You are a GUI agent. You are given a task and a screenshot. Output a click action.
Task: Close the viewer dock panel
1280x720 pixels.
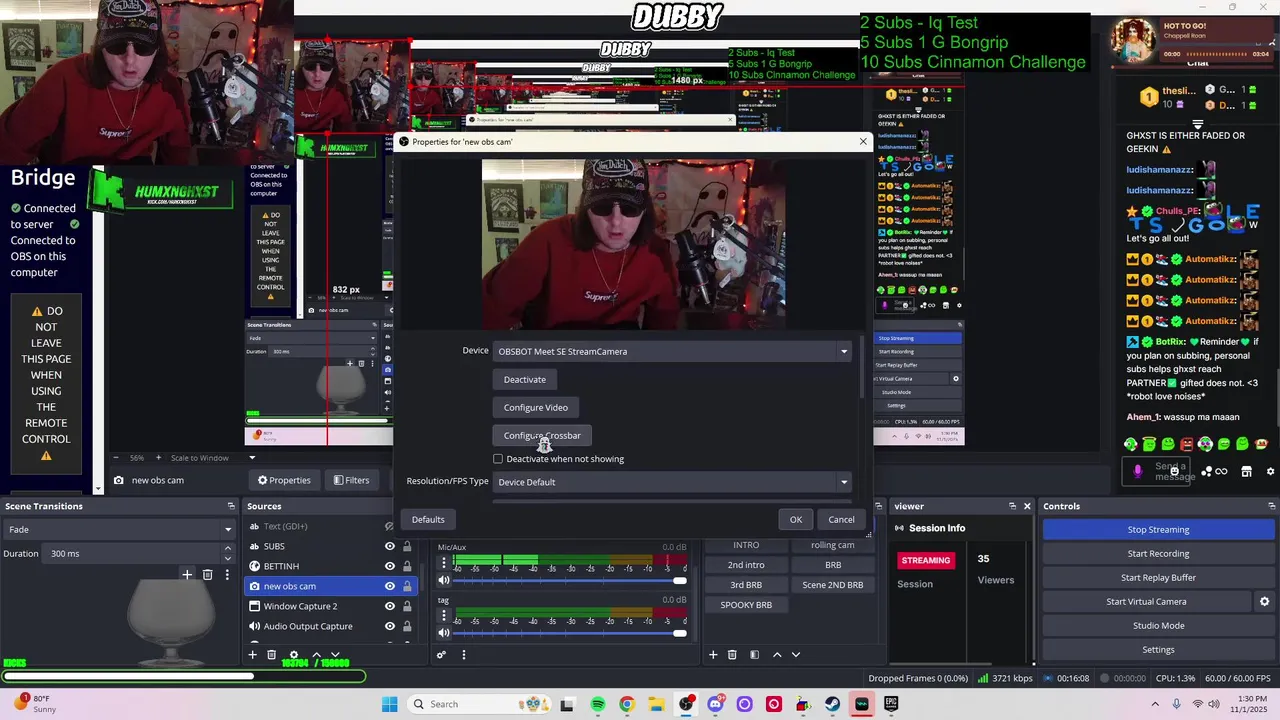(x=1027, y=506)
